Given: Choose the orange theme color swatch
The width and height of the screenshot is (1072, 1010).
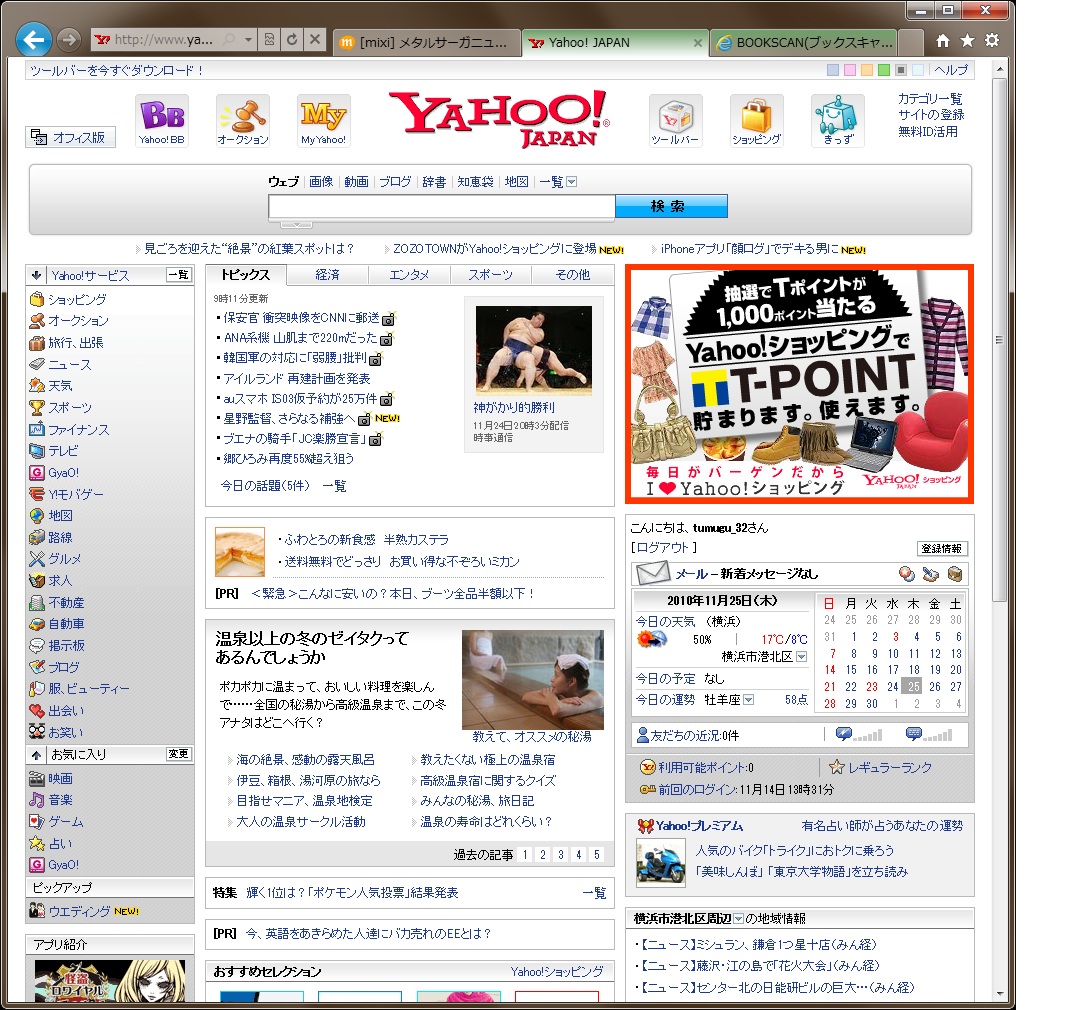Looking at the screenshot, I should point(867,70).
